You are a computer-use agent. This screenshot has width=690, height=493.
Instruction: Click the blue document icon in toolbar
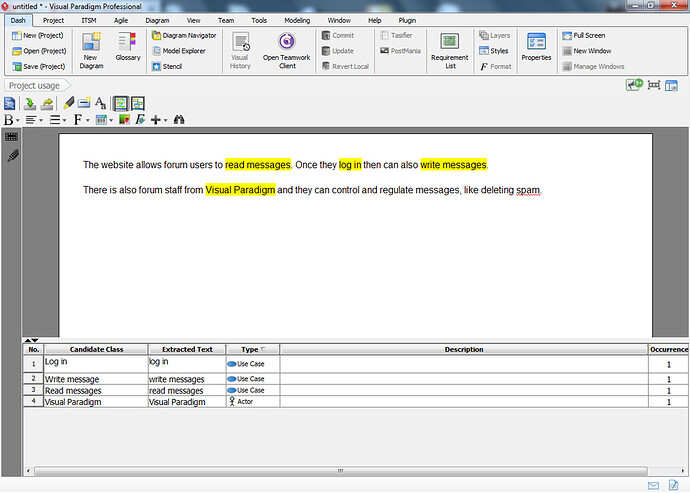9,103
